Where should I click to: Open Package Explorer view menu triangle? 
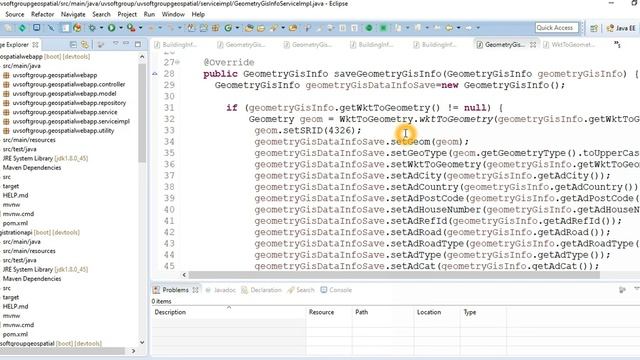click(116, 43)
